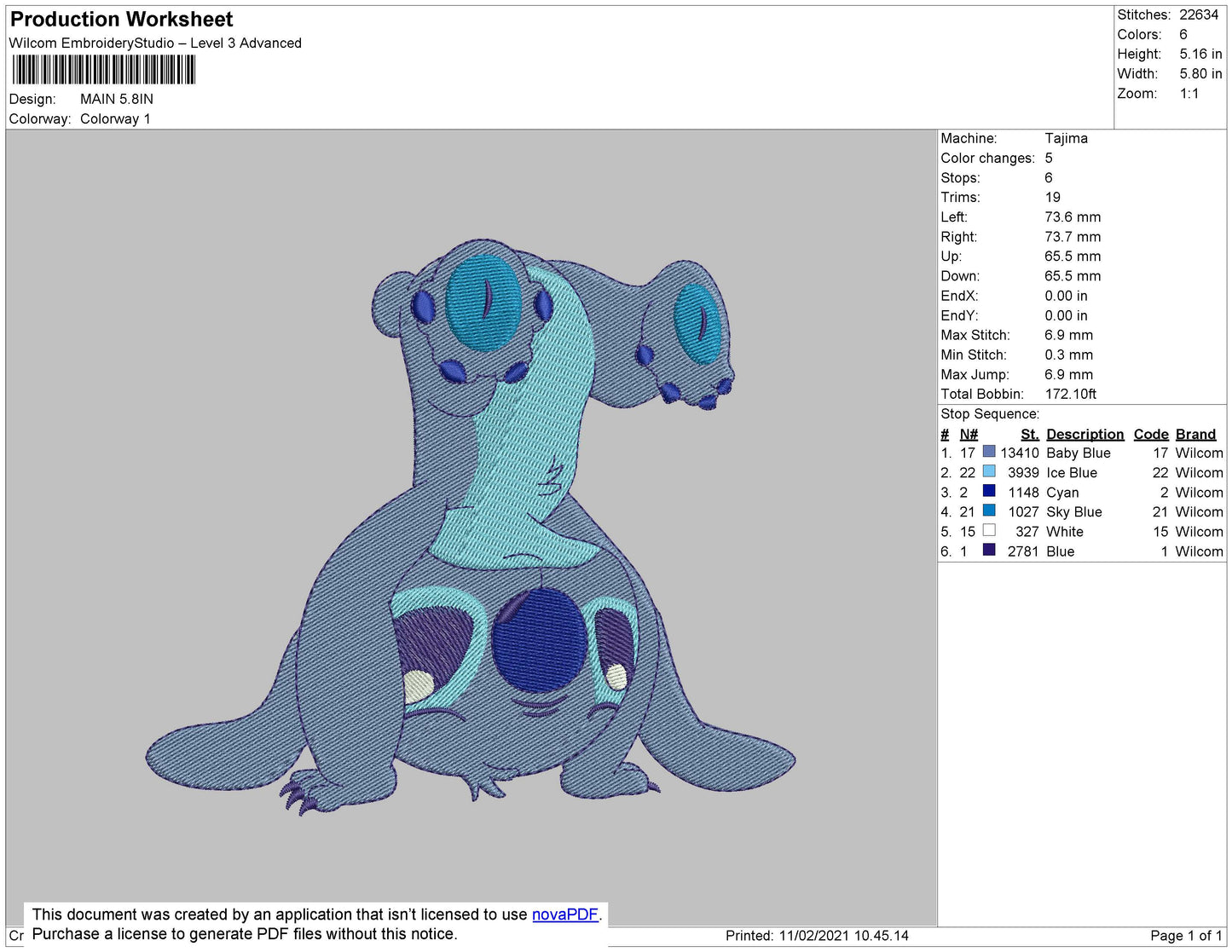This screenshot has width=1232, height=952.
Task: Click the 'Description' column header
Action: click(1085, 435)
